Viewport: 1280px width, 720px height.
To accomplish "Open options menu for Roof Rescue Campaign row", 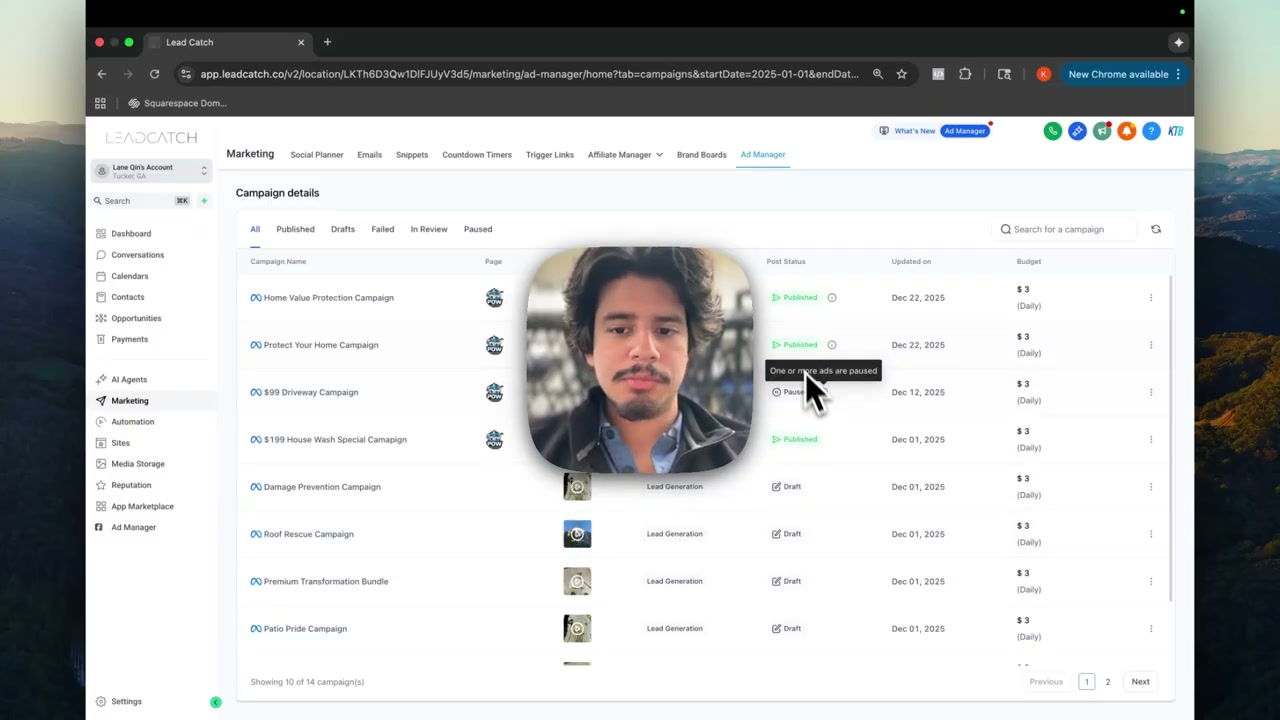I will coord(1151,534).
